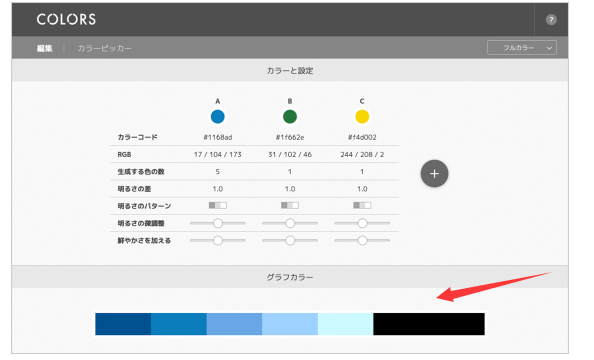Click brightness fine-tune slider for column B
Viewport: 594px width, 360px height.
[x=290, y=223]
